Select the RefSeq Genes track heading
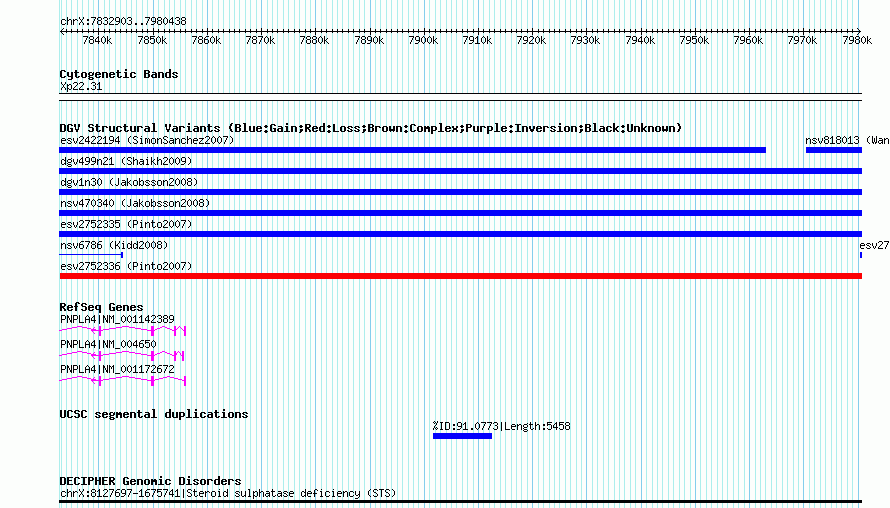 [x=101, y=307]
